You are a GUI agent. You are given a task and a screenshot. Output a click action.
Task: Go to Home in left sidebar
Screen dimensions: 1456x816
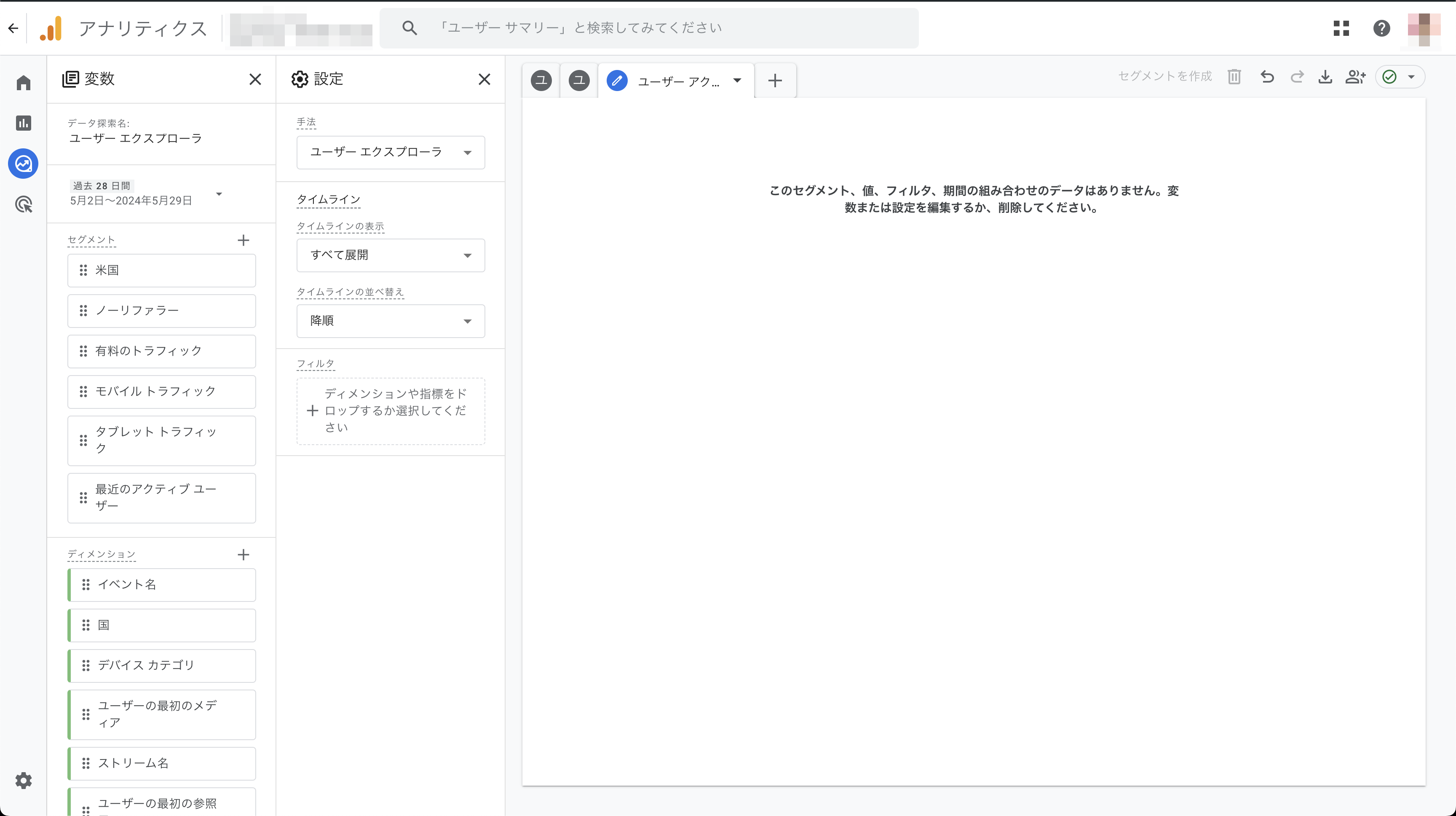(23, 83)
